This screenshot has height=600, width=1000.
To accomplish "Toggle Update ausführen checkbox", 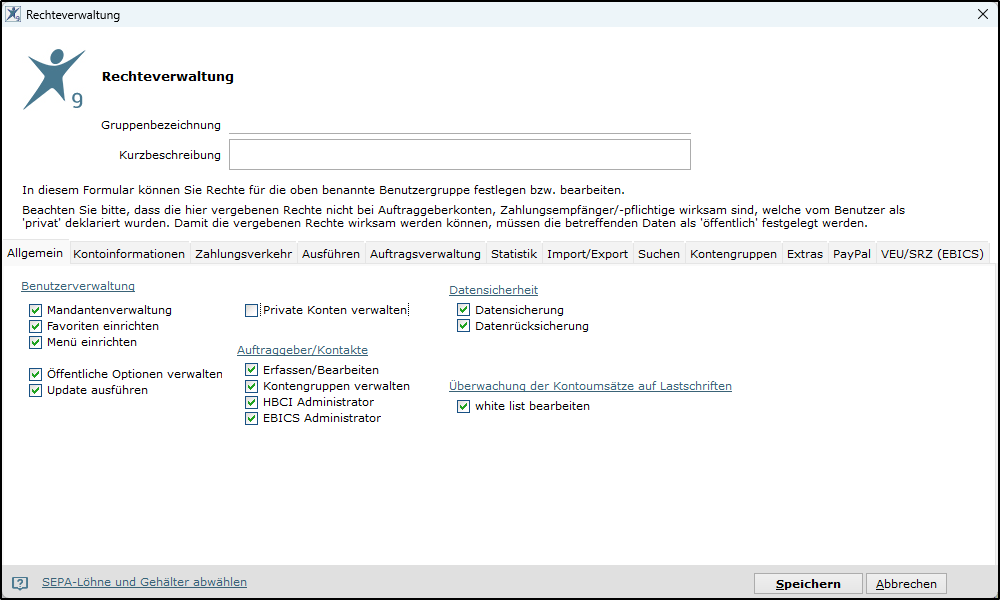I will coord(36,390).
